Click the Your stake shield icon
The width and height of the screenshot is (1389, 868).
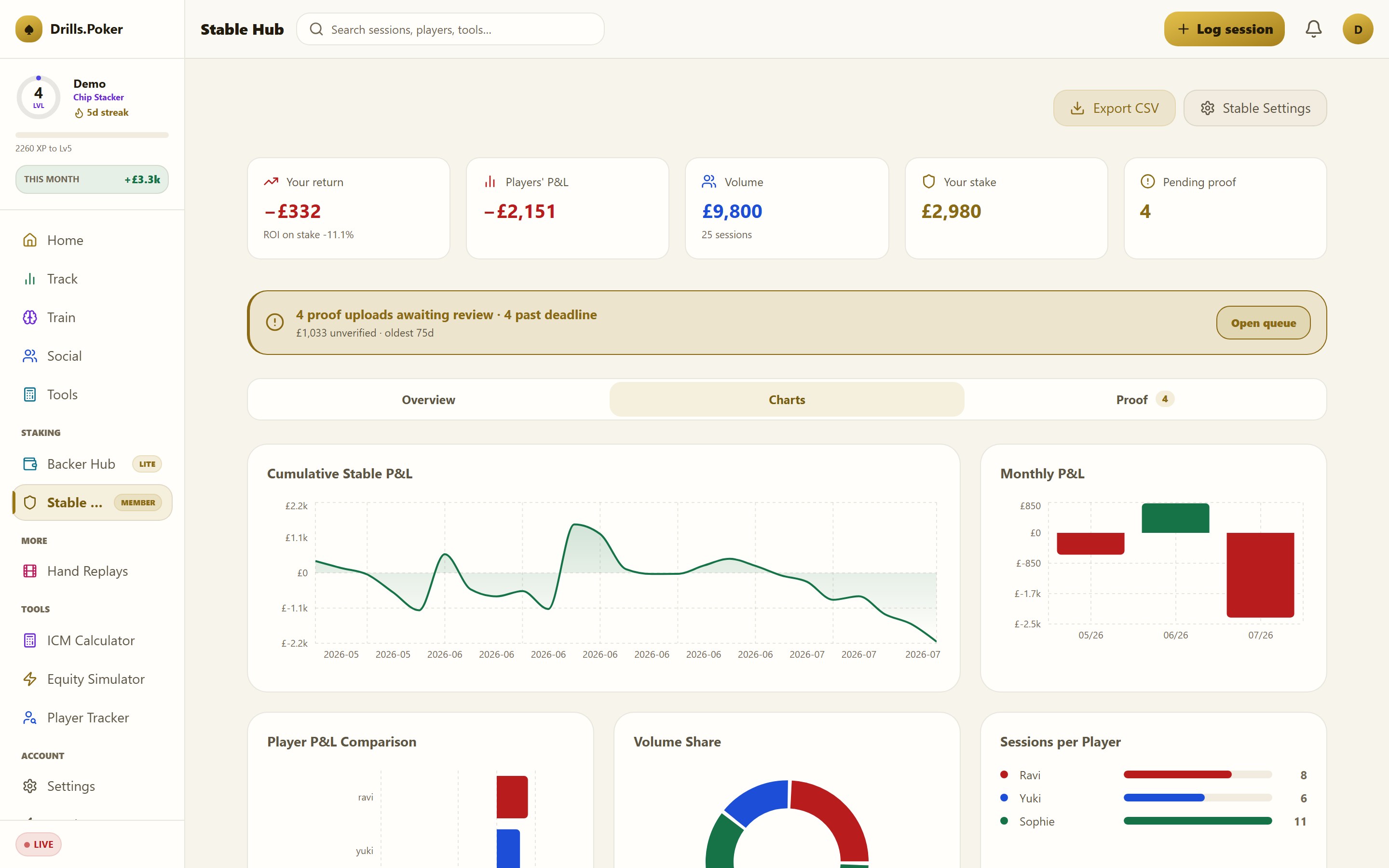click(x=929, y=181)
